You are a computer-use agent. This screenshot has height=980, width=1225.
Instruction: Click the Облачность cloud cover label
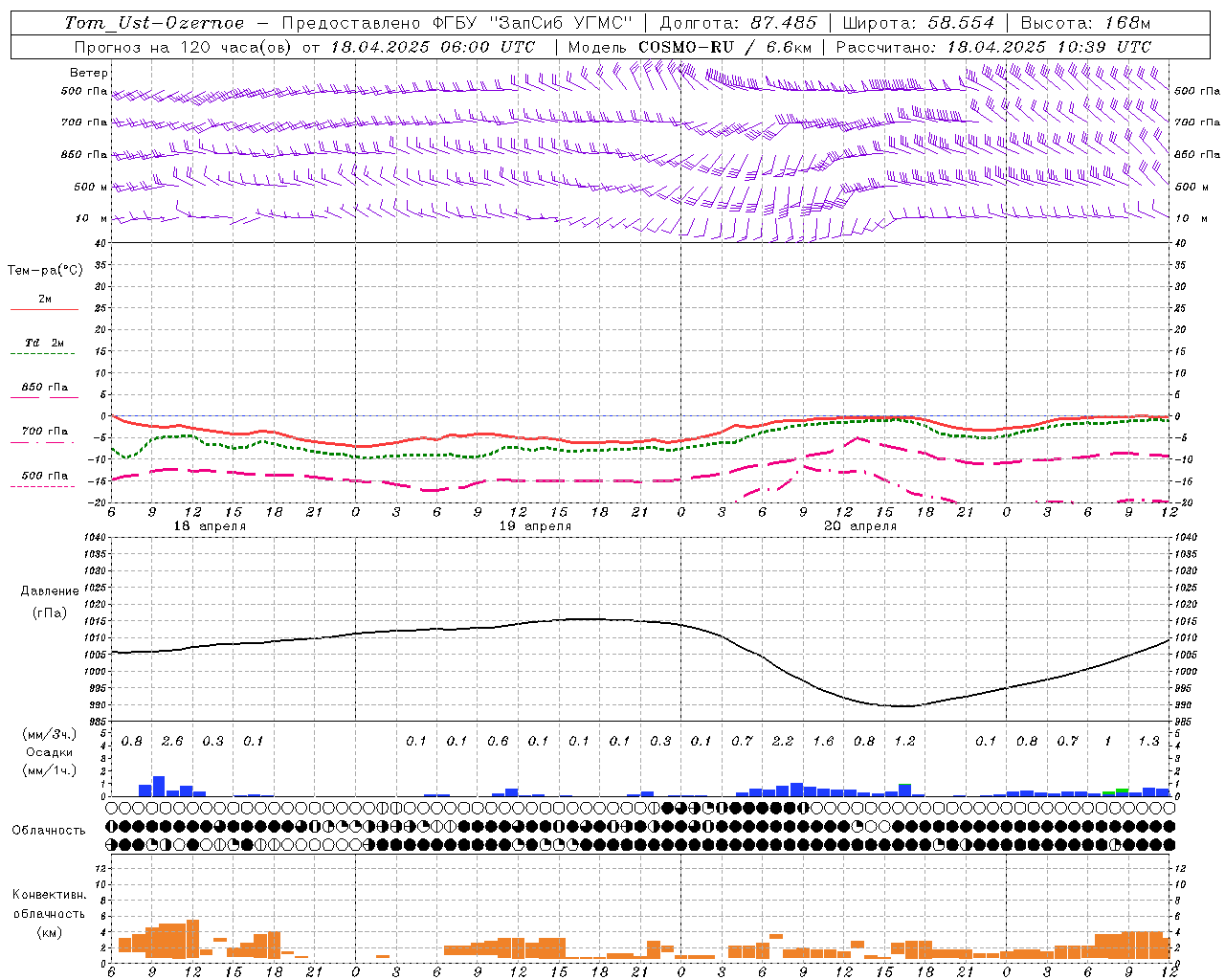point(49,830)
